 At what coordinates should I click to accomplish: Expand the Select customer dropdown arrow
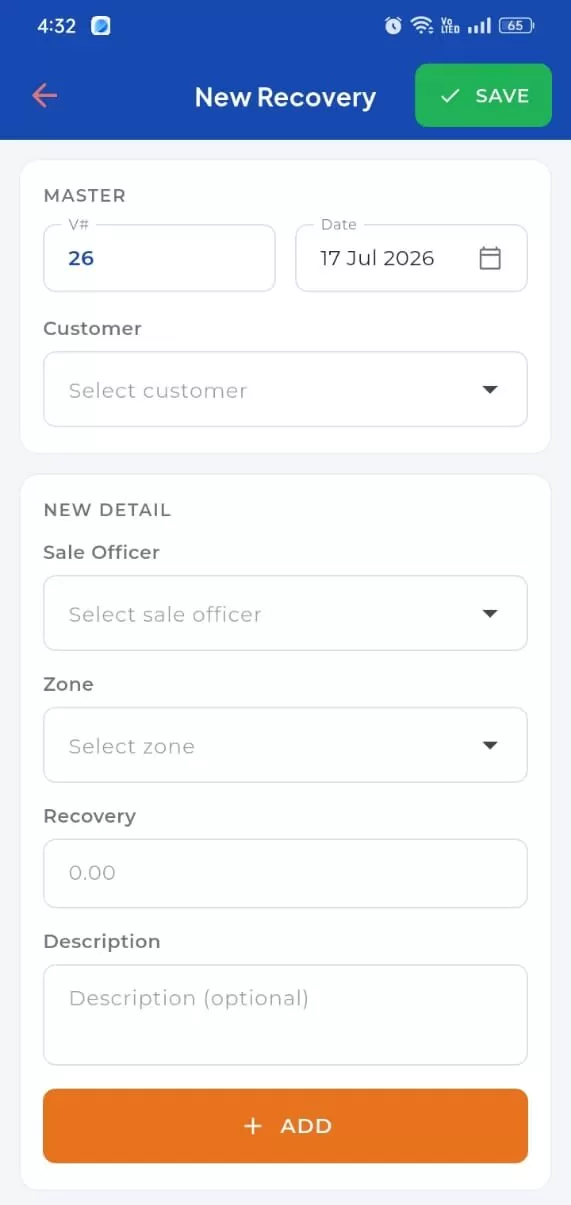490,390
